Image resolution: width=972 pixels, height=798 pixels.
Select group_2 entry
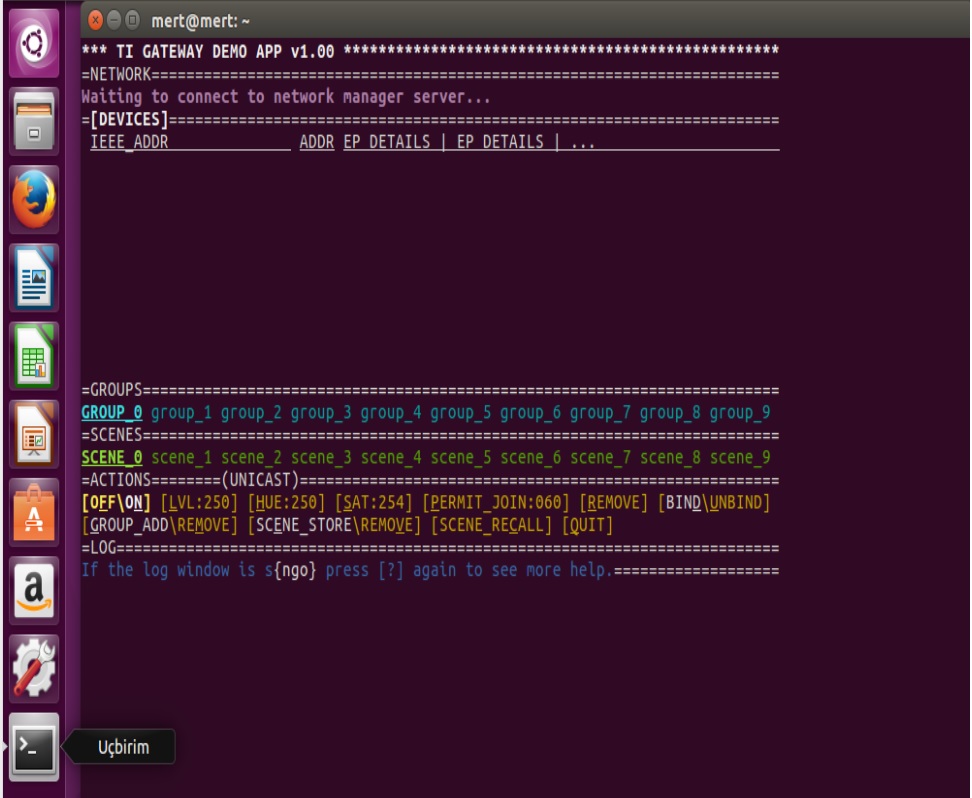coord(251,412)
